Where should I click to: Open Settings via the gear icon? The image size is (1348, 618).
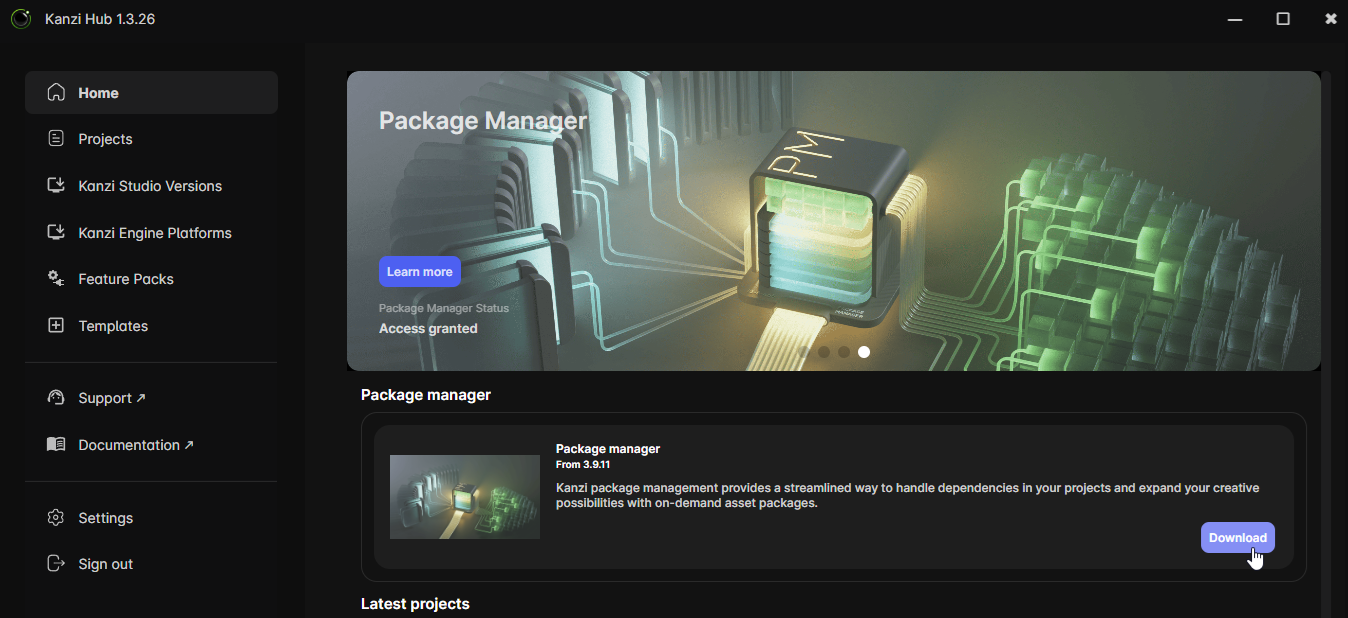[x=56, y=517]
